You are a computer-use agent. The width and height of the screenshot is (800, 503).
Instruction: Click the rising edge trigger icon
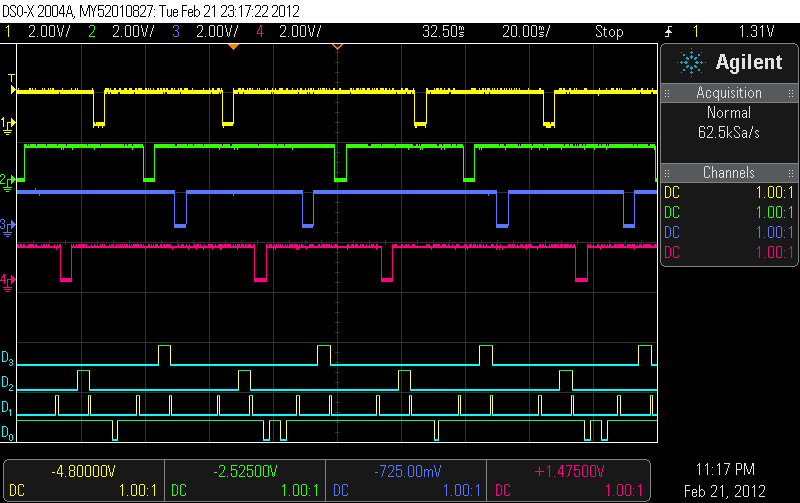click(665, 32)
